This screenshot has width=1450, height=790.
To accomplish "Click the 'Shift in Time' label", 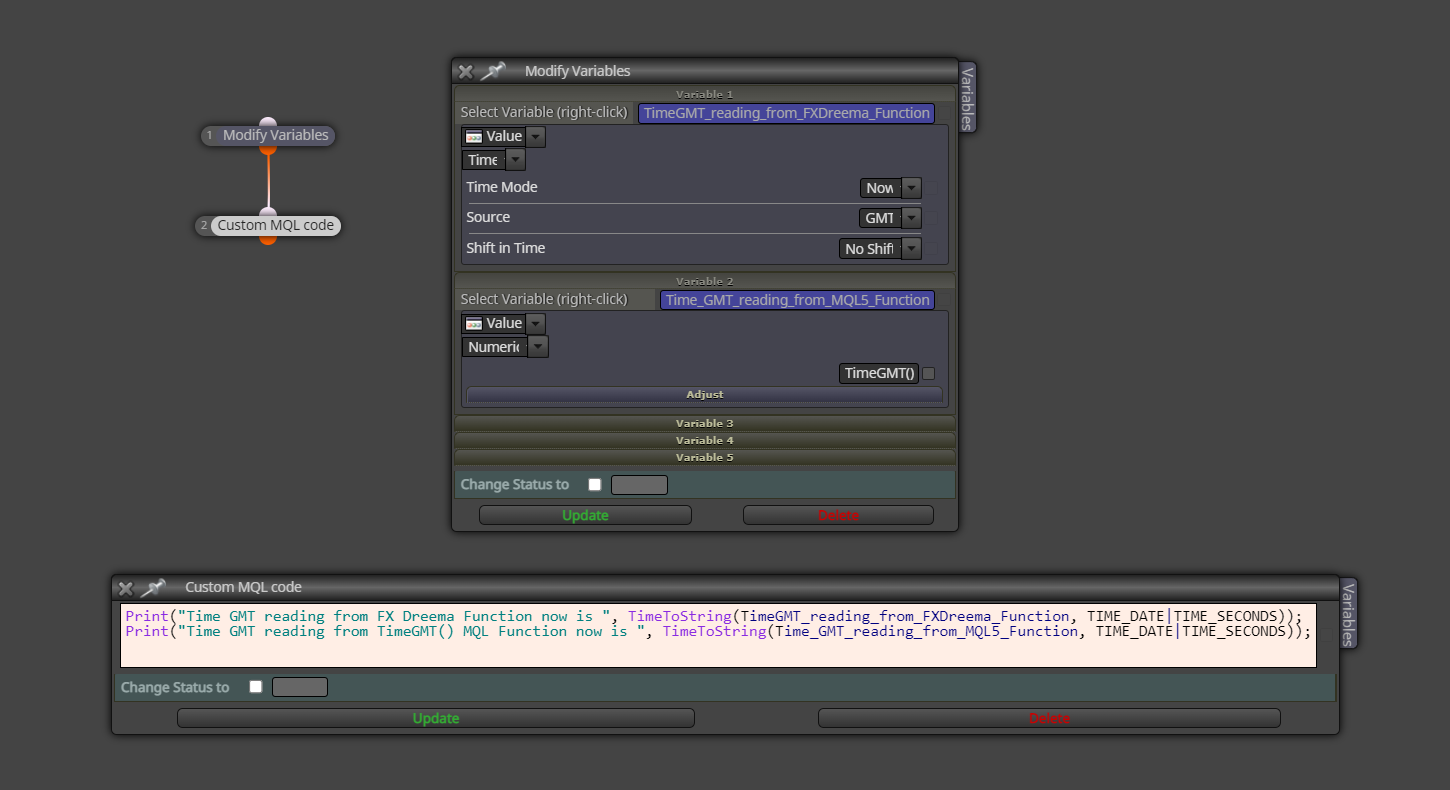I will coord(506,248).
